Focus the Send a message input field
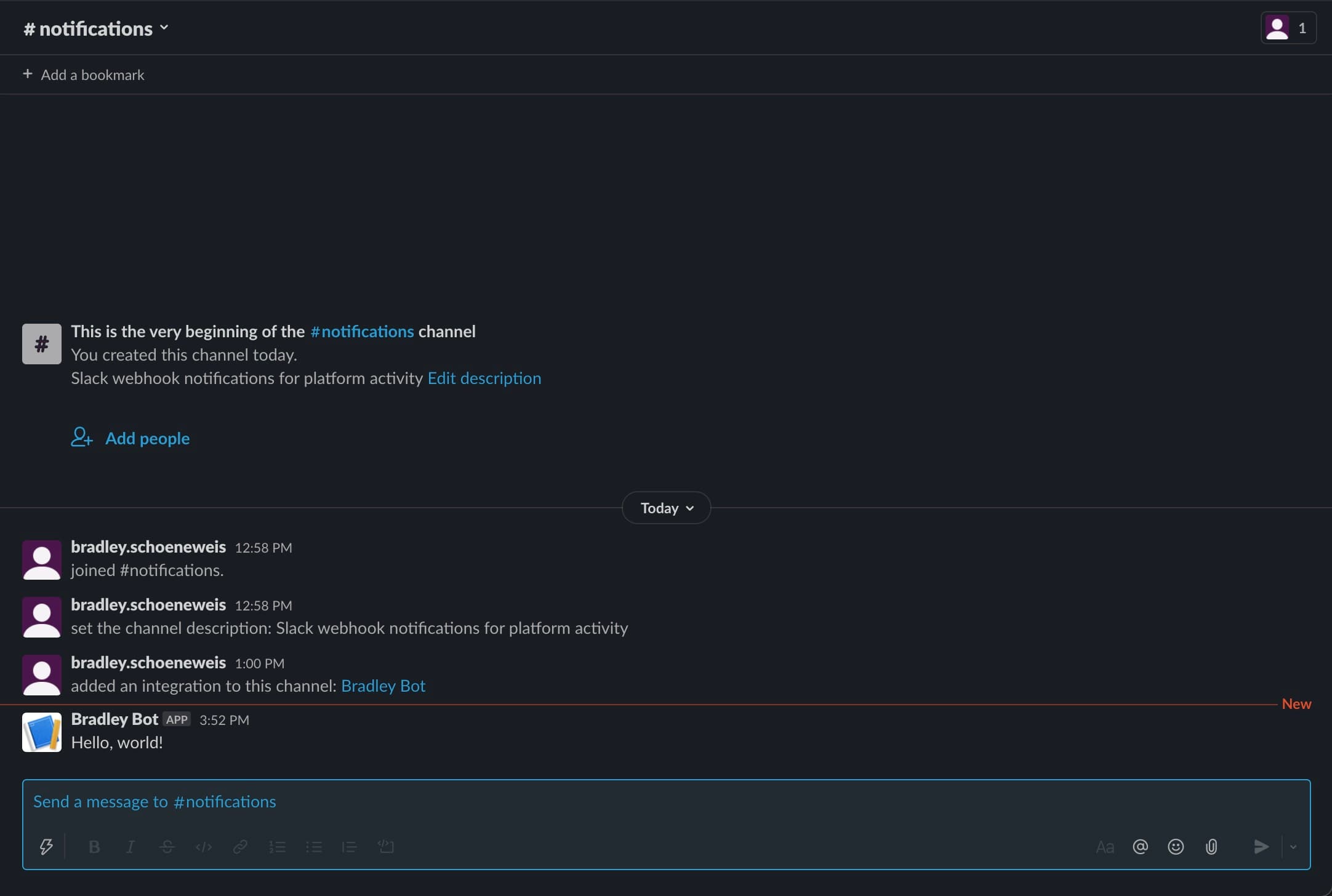Image resolution: width=1332 pixels, height=896 pixels. coord(666,801)
